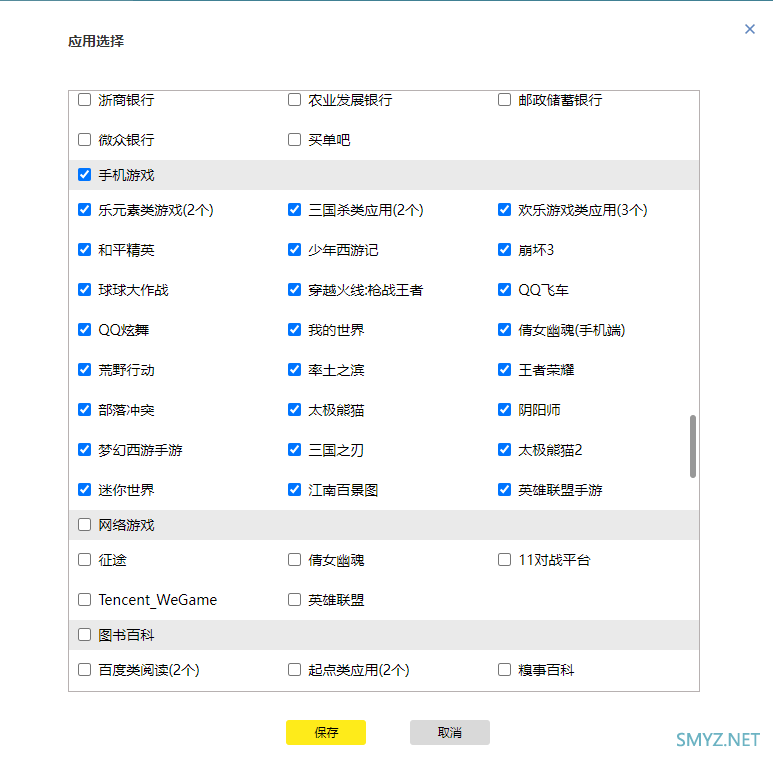The image size is (773, 759).
Task: Uncheck 倩女幽魂(手机端) checkbox
Action: pos(504,330)
